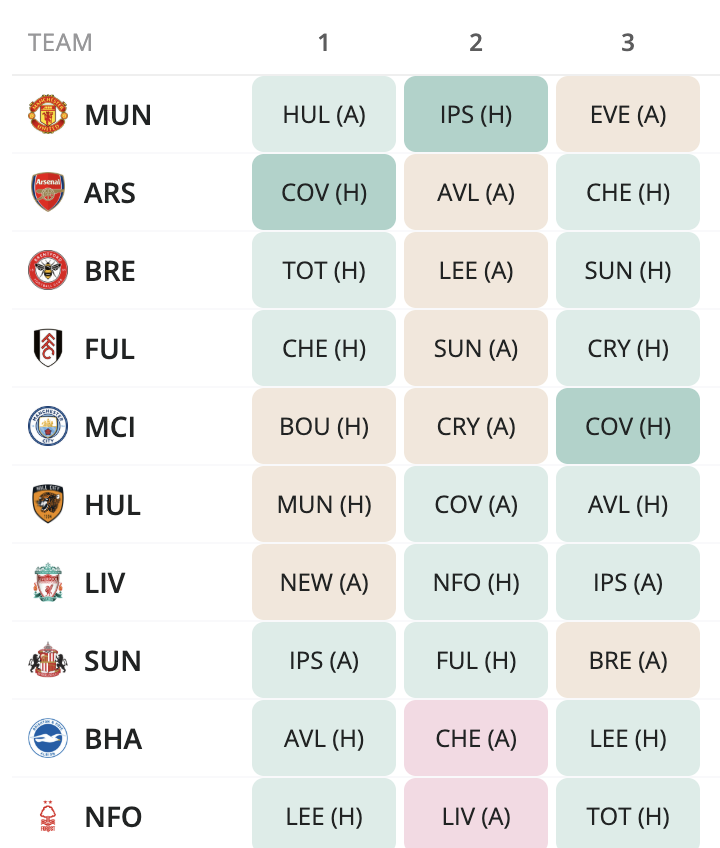This screenshot has height=848, width=720.
Task: Select the Liverpool club crest
Action: point(48,582)
